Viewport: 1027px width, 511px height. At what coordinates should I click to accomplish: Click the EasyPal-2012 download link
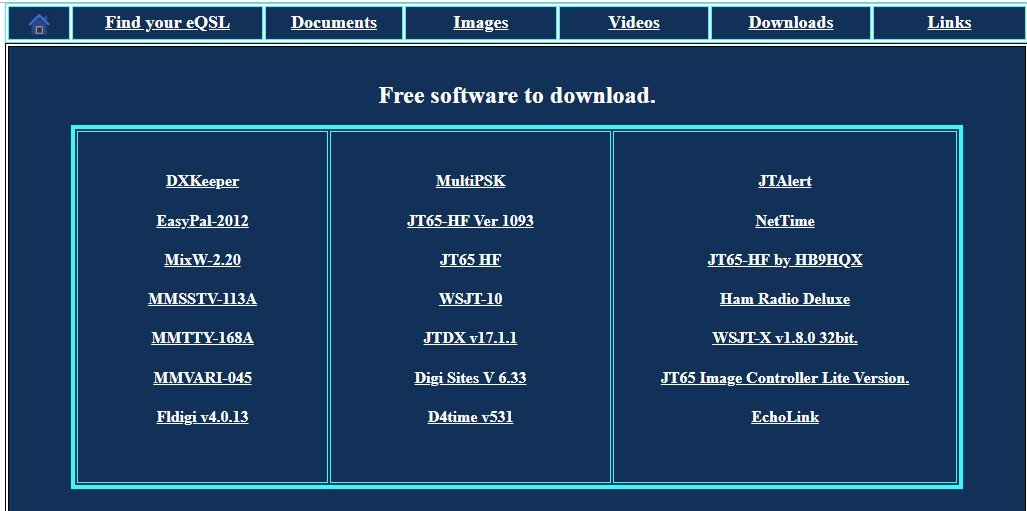pos(202,221)
